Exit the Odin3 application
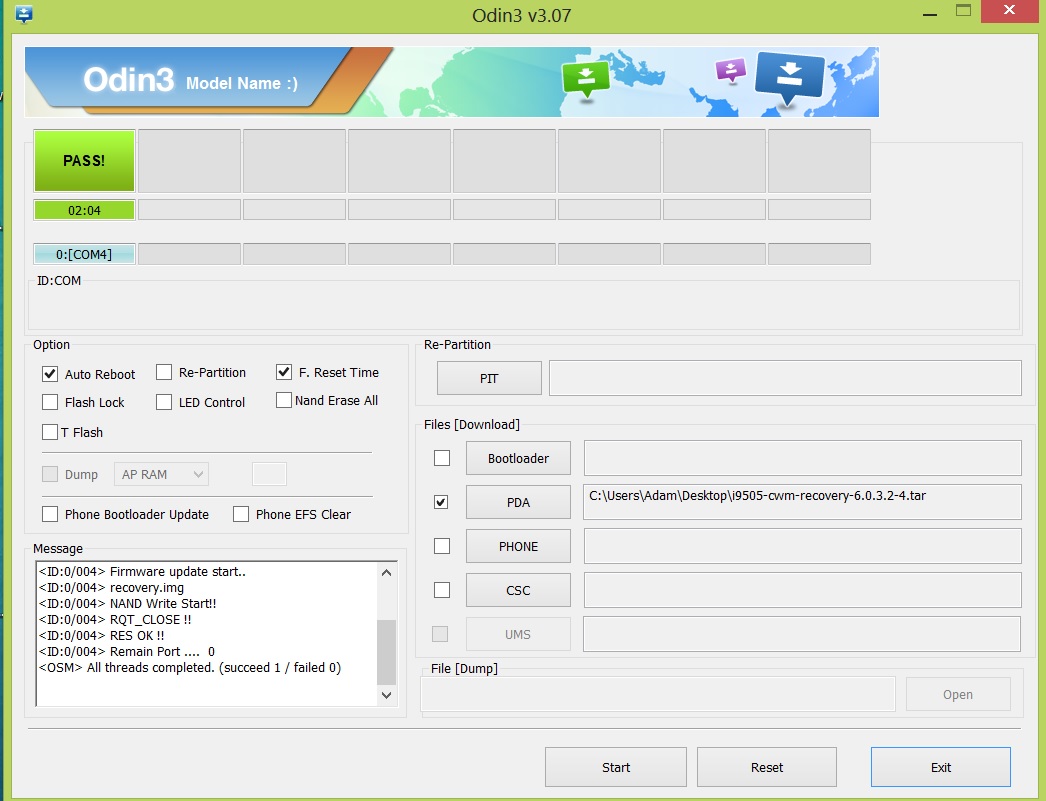Image resolution: width=1046 pixels, height=801 pixels. (941, 767)
